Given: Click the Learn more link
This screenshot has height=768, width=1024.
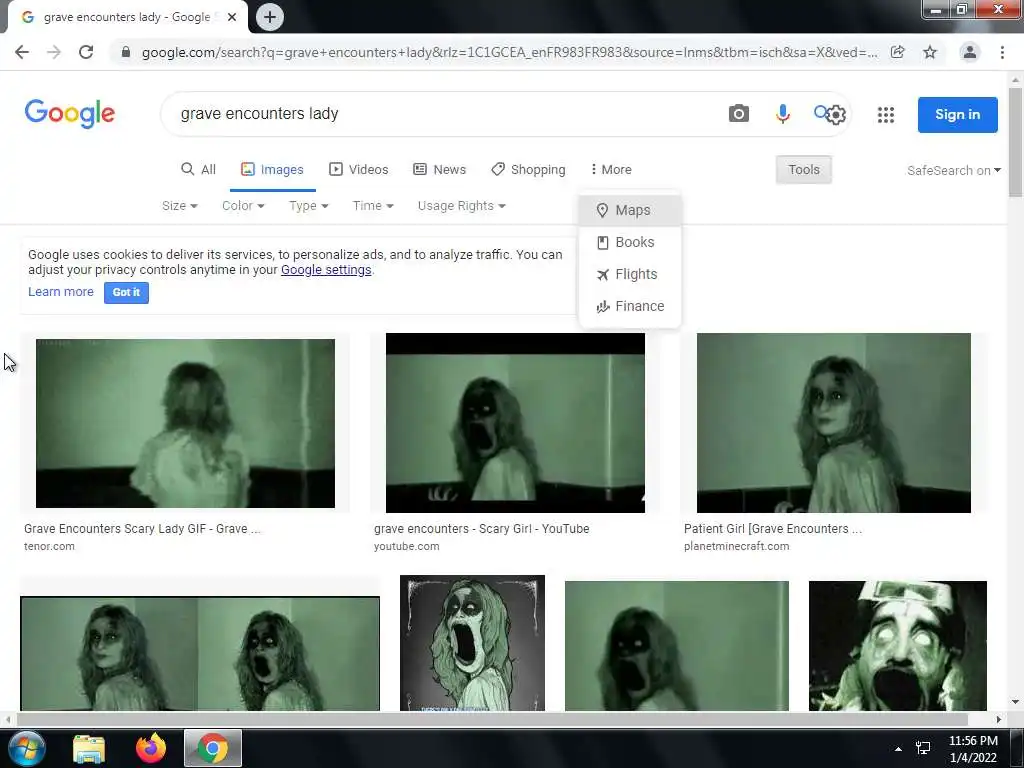Looking at the screenshot, I should pyautogui.click(x=61, y=292).
